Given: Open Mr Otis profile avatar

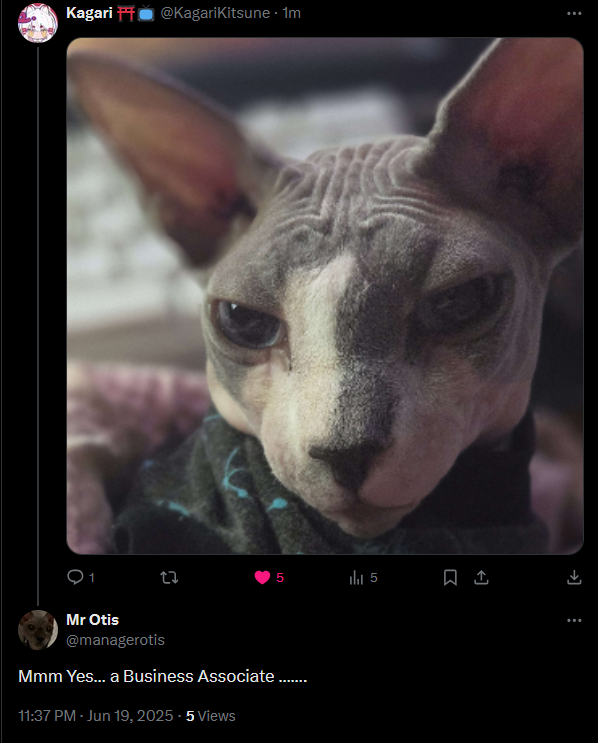Looking at the screenshot, I should (37, 630).
